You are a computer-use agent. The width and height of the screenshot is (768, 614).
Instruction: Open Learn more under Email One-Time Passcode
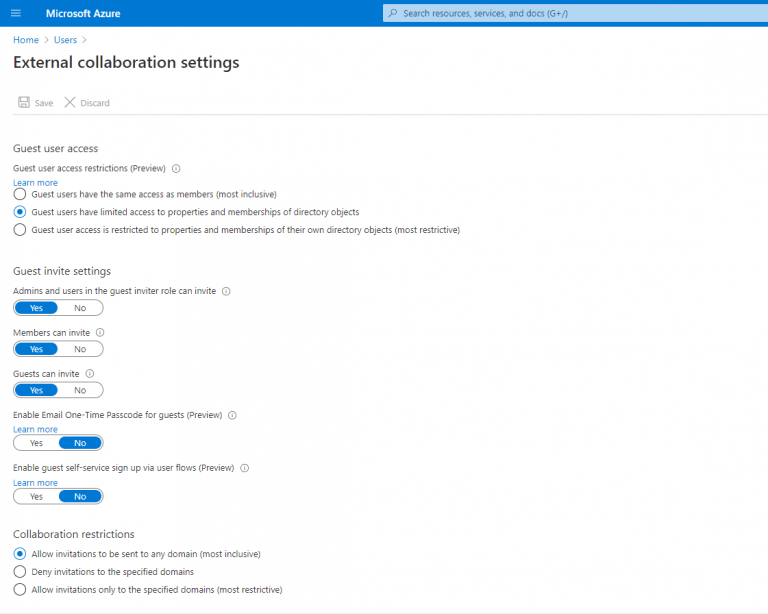click(x=35, y=429)
